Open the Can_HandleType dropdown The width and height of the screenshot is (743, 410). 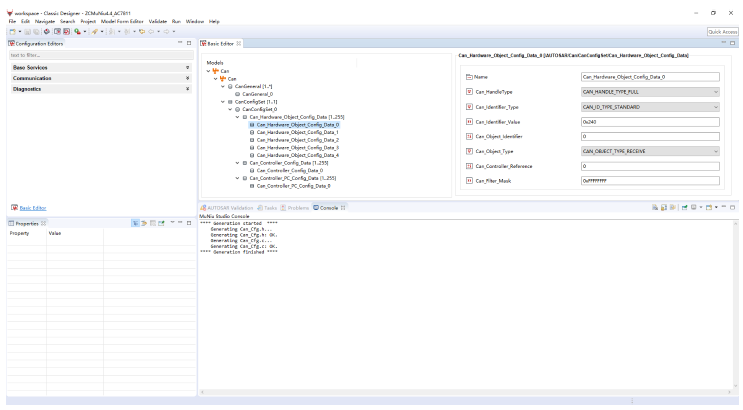tap(650, 92)
